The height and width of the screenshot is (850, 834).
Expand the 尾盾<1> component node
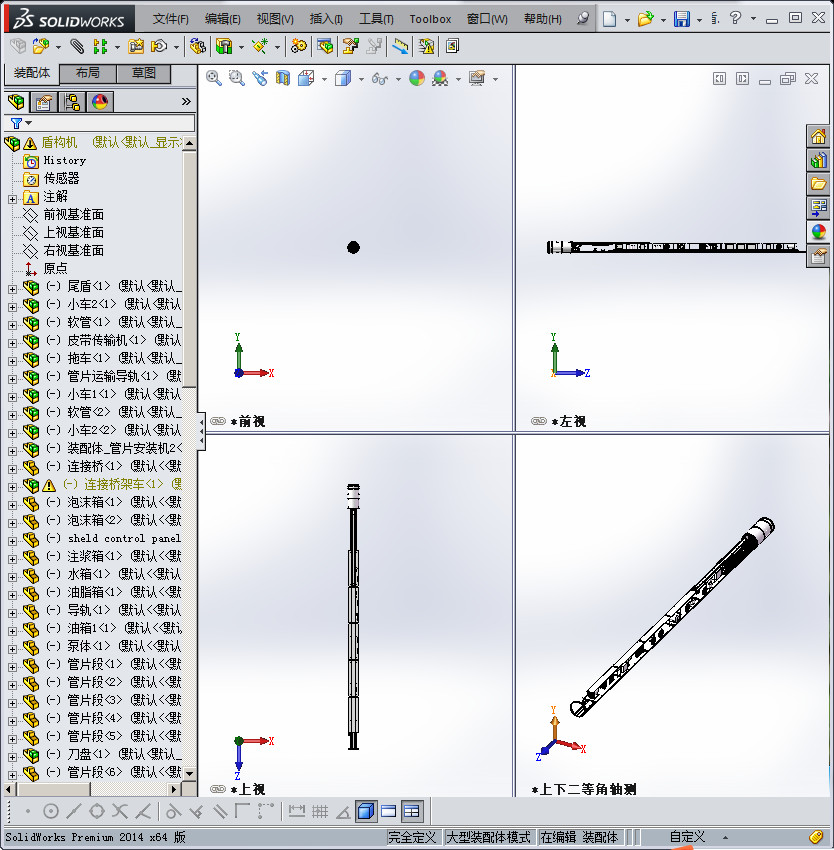pyautogui.click(x=12, y=289)
